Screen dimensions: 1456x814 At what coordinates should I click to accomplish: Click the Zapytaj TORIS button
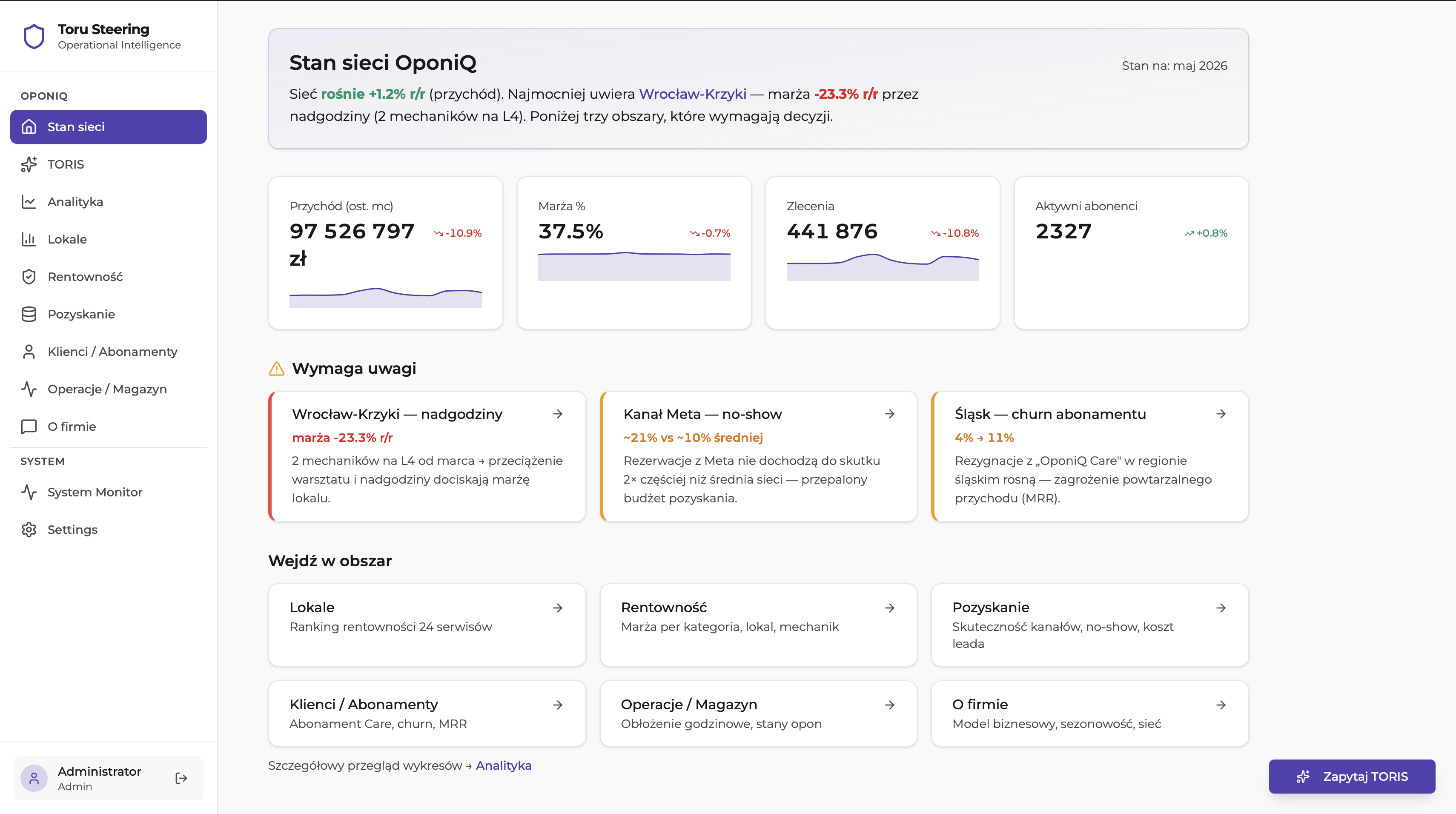tap(1351, 777)
